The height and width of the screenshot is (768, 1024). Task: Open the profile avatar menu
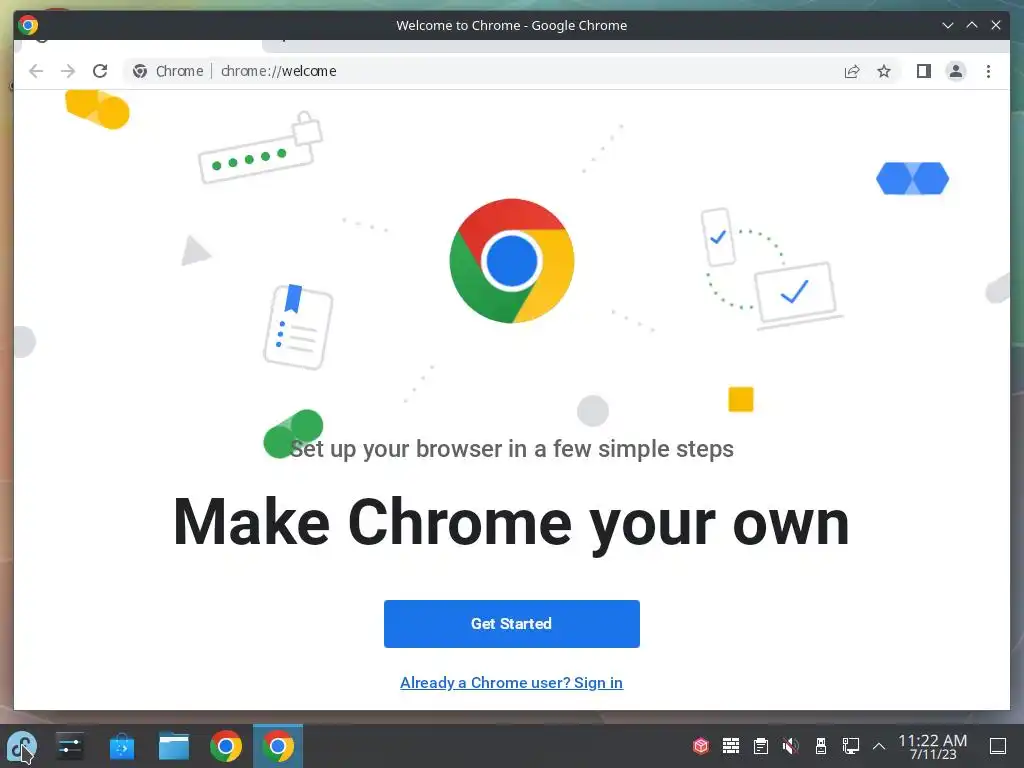coord(955,71)
